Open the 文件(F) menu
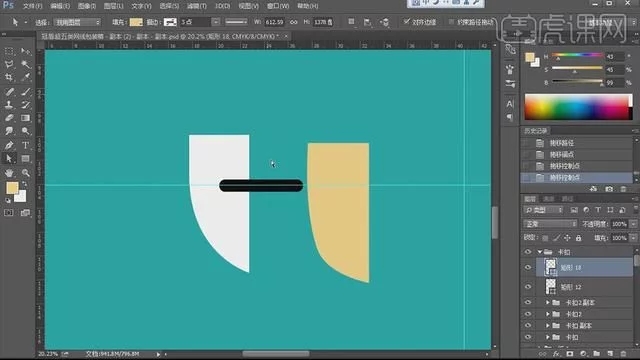The width and height of the screenshot is (640, 360). tap(32, 6)
